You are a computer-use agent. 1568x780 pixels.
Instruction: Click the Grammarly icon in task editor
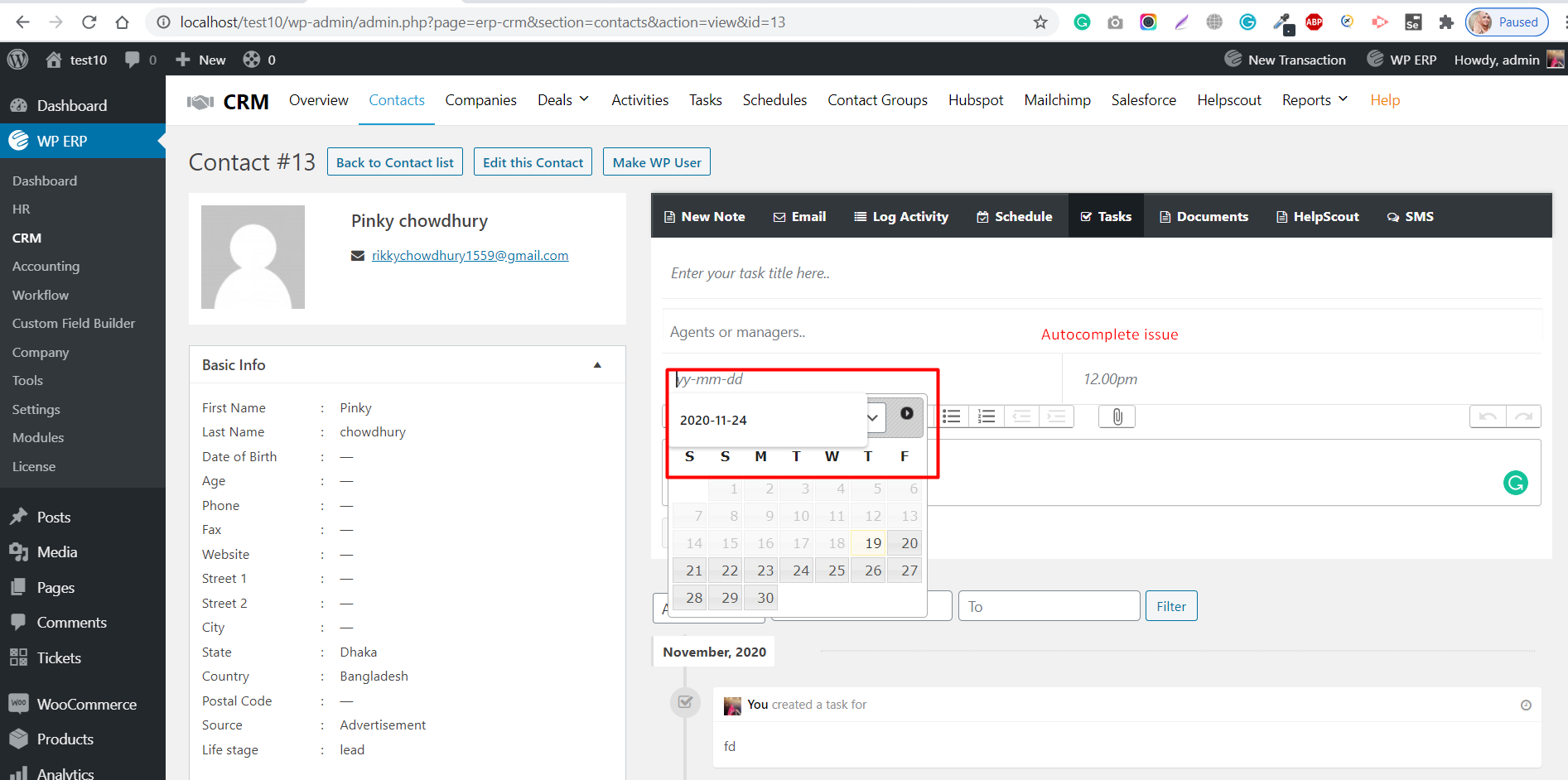(x=1515, y=483)
